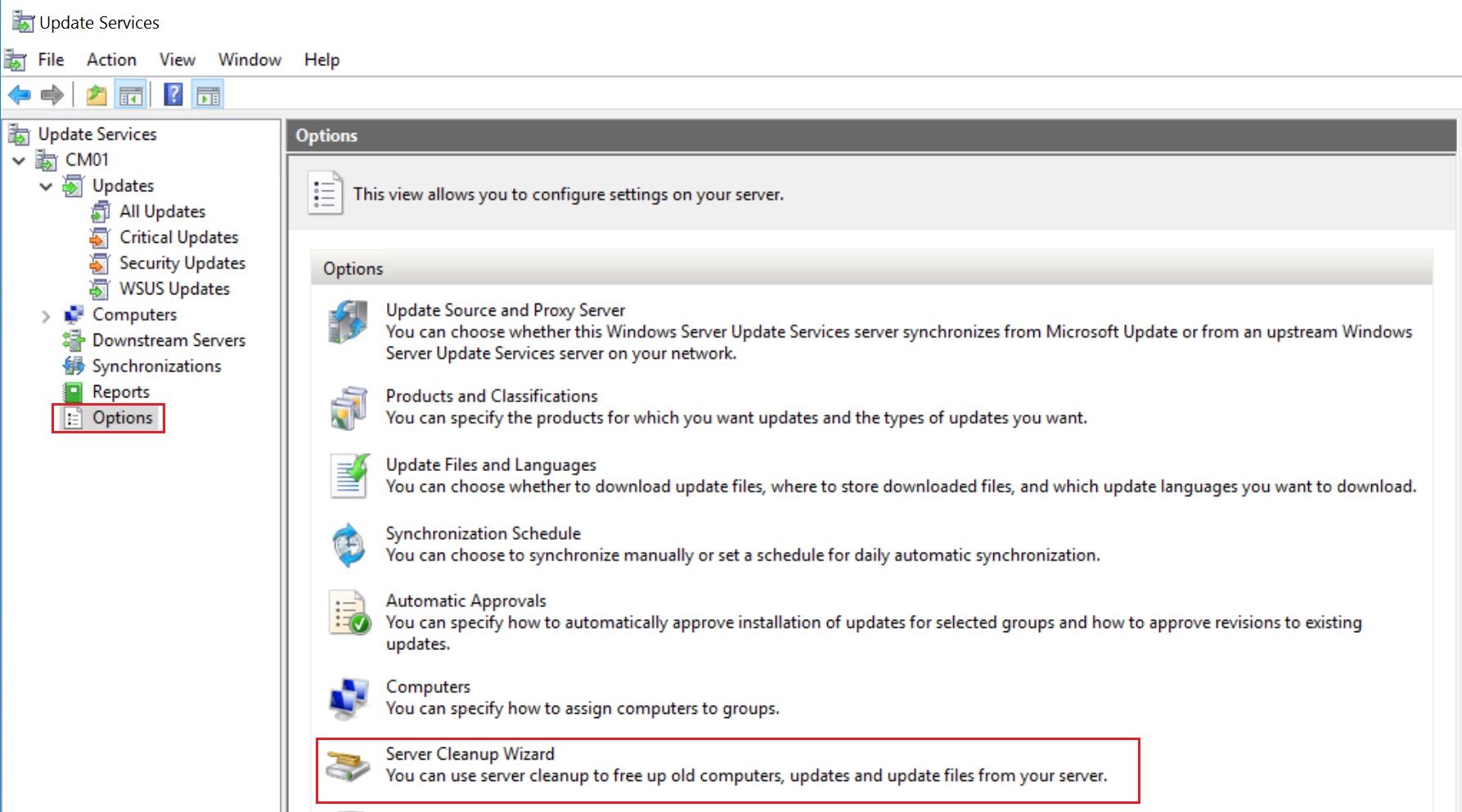Open Automatic Approvals option
This screenshot has width=1462, height=812.
click(x=466, y=601)
